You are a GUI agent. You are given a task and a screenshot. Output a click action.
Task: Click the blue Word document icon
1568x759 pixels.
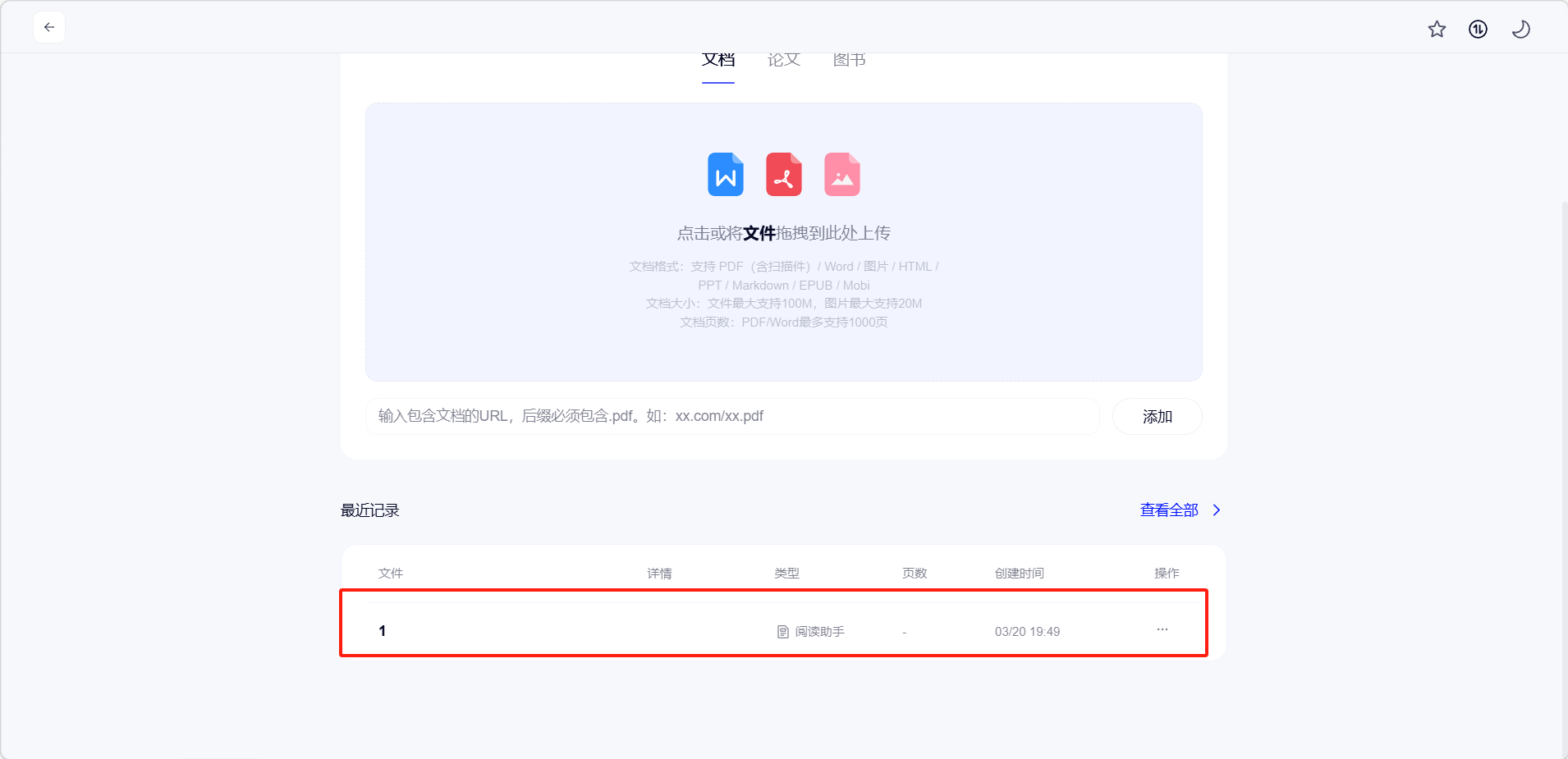[726, 175]
